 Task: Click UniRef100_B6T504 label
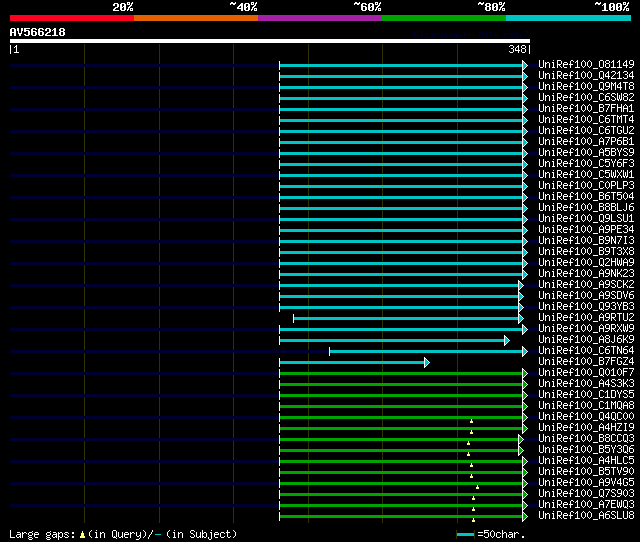pos(586,197)
